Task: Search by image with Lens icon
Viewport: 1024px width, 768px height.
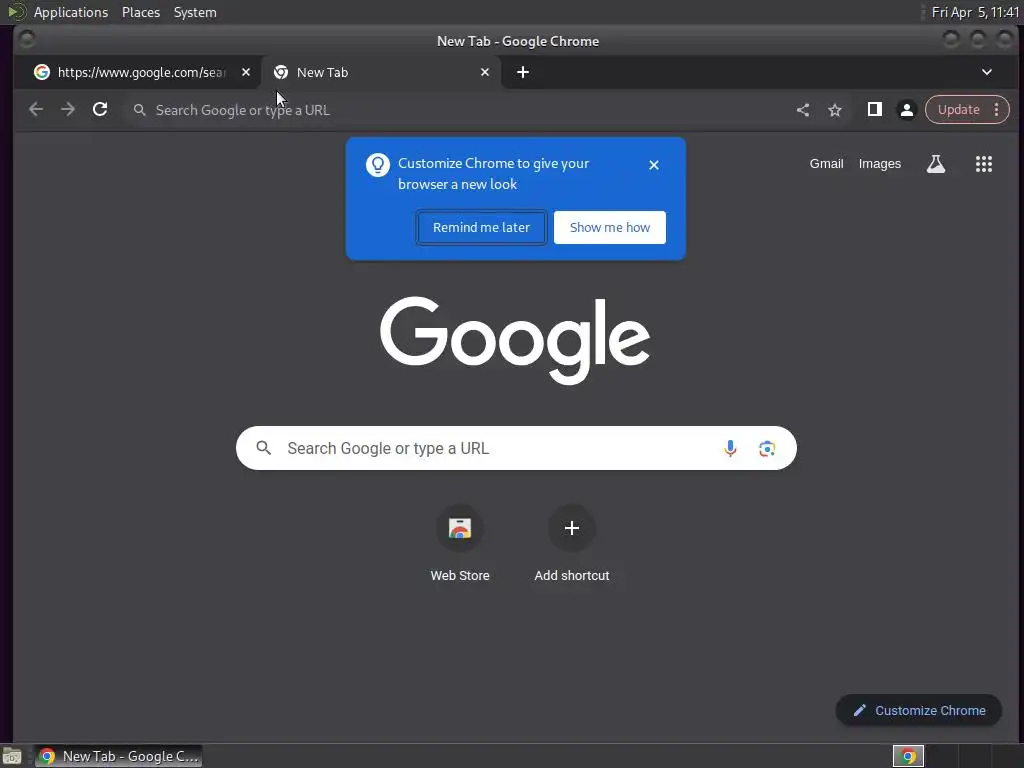Action: point(767,449)
